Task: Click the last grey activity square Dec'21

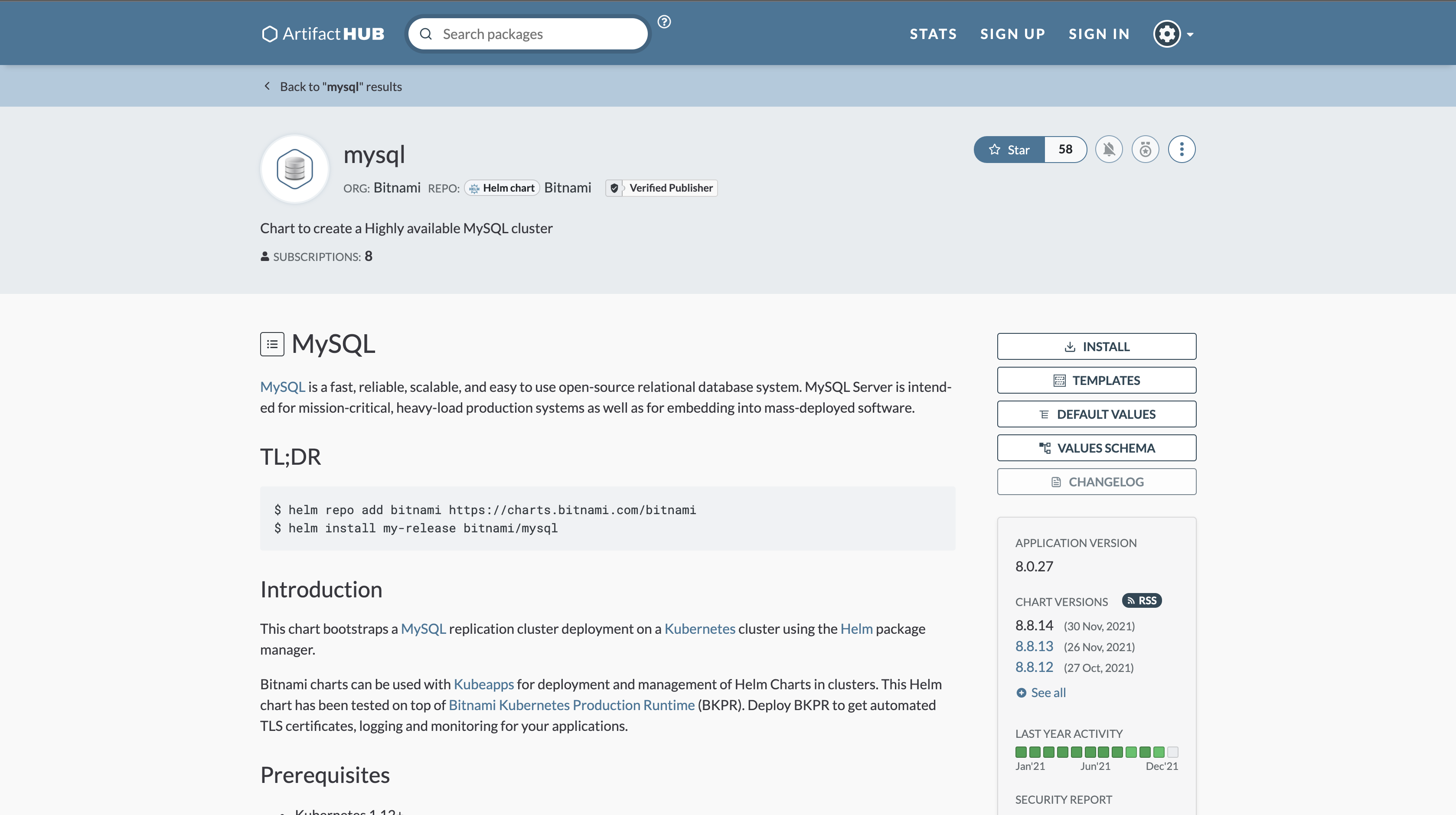Action: (1173, 752)
